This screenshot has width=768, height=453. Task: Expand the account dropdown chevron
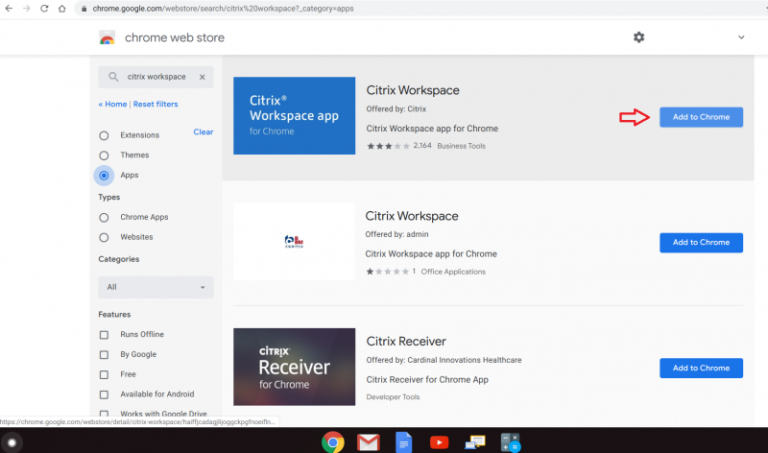click(x=741, y=37)
